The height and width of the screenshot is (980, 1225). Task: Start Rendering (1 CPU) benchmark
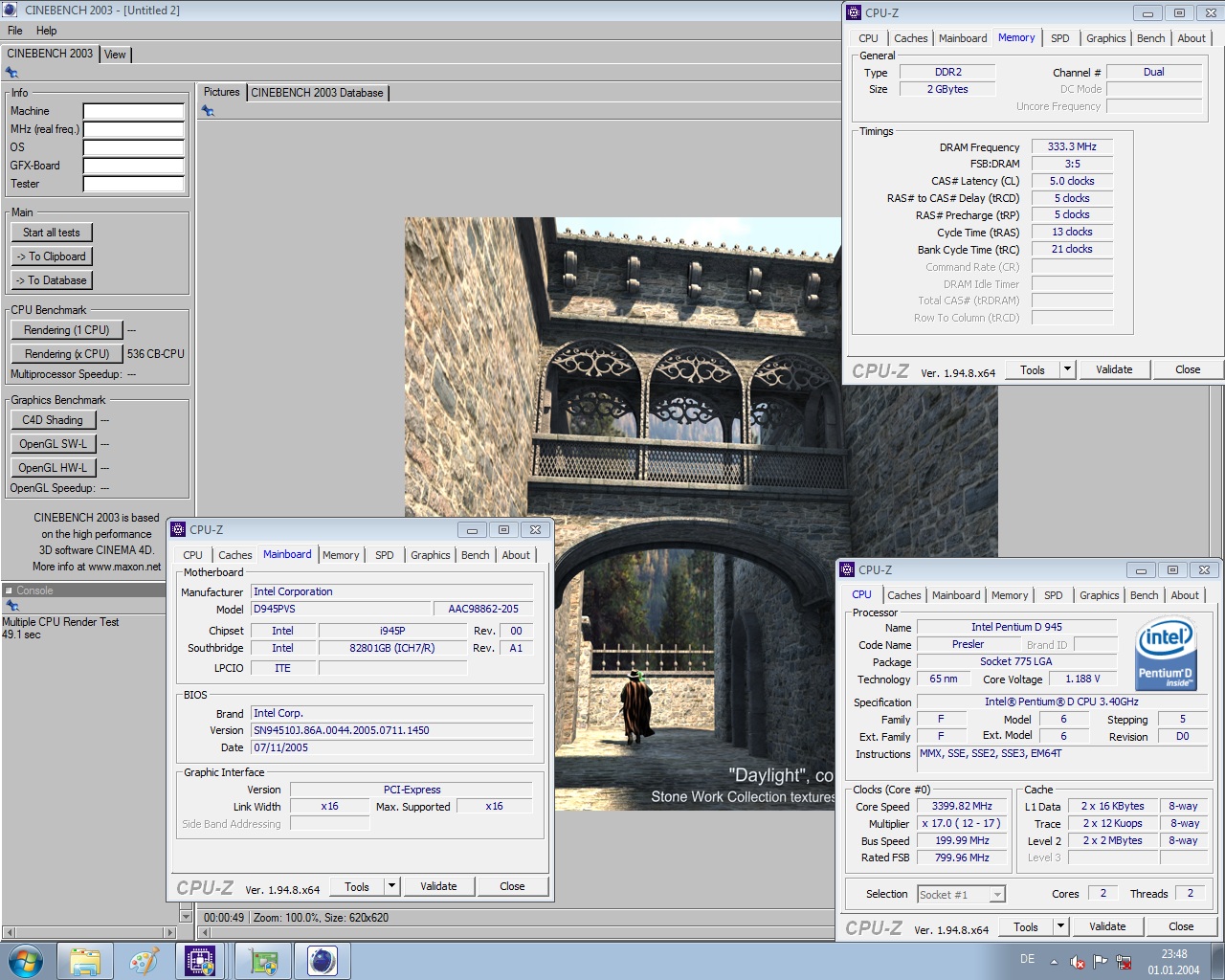67,330
